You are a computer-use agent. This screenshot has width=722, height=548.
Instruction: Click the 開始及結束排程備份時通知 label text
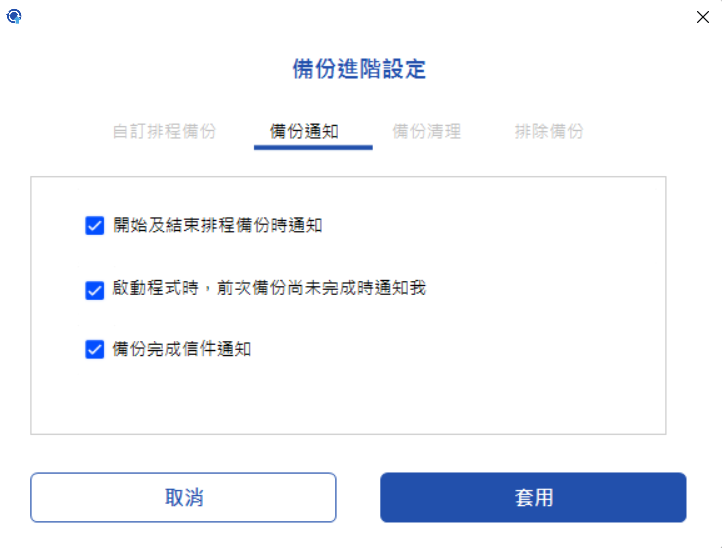[x=217, y=225]
